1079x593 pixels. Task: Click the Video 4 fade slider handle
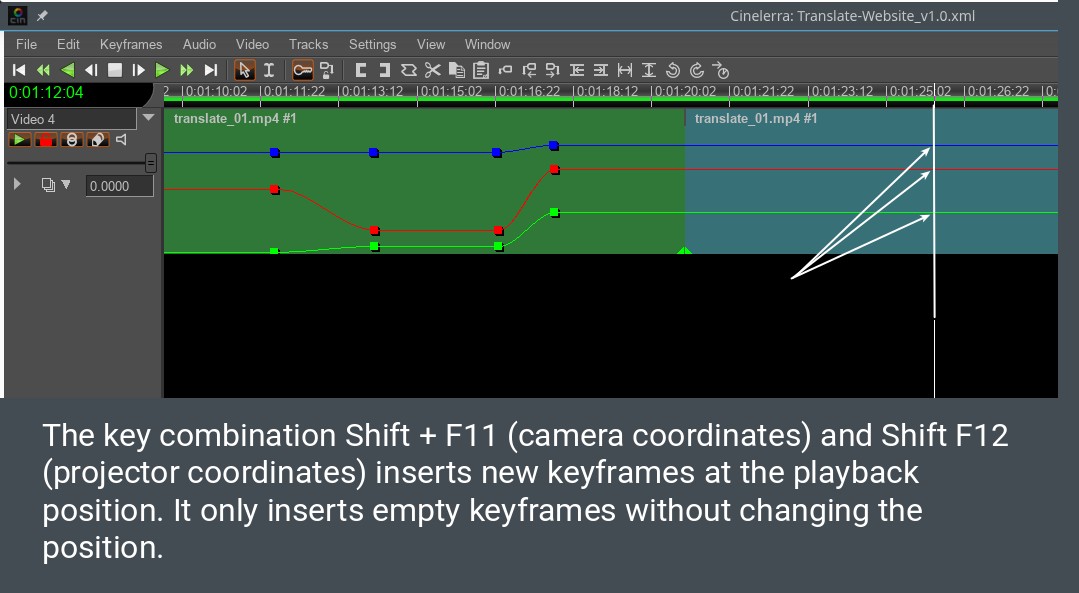(x=150, y=162)
